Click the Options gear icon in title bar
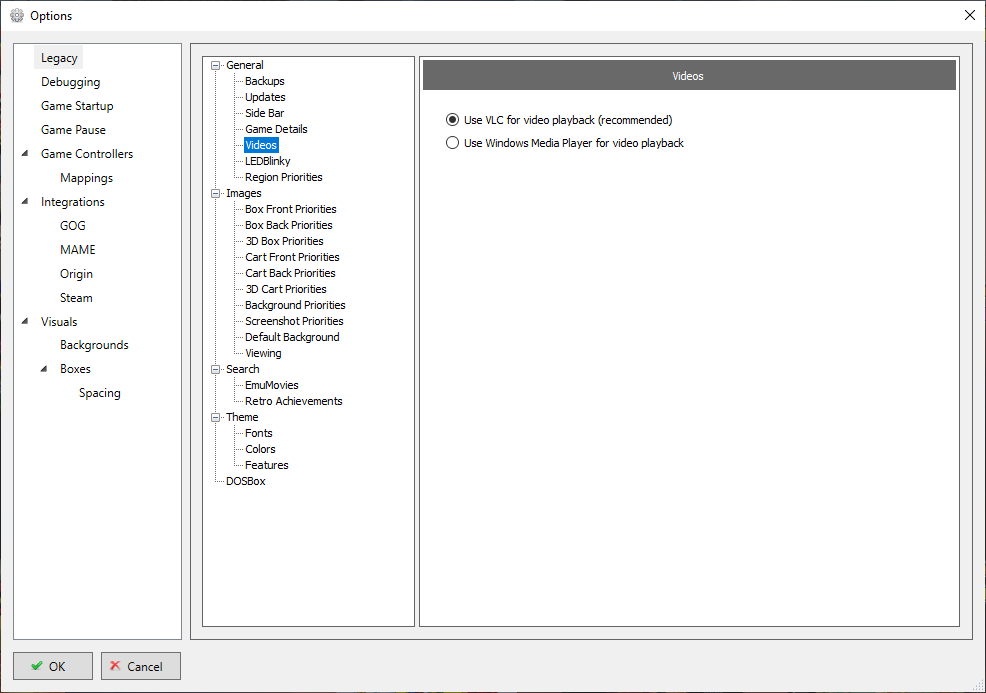 (x=17, y=16)
